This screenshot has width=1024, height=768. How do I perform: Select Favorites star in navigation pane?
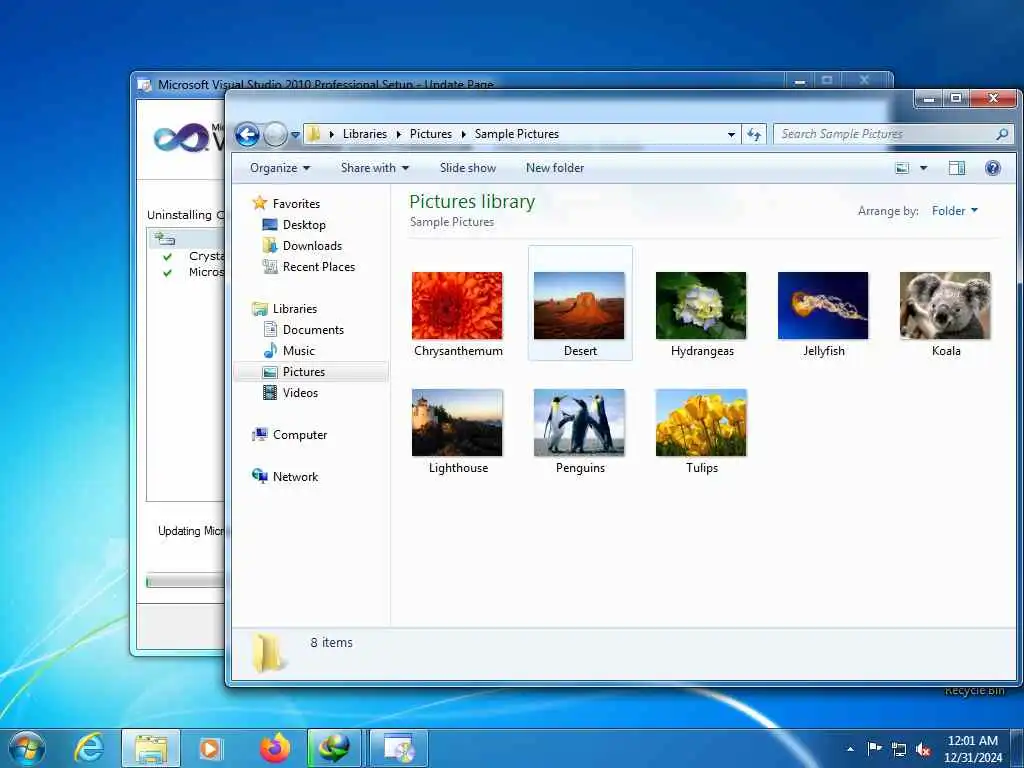click(x=259, y=203)
